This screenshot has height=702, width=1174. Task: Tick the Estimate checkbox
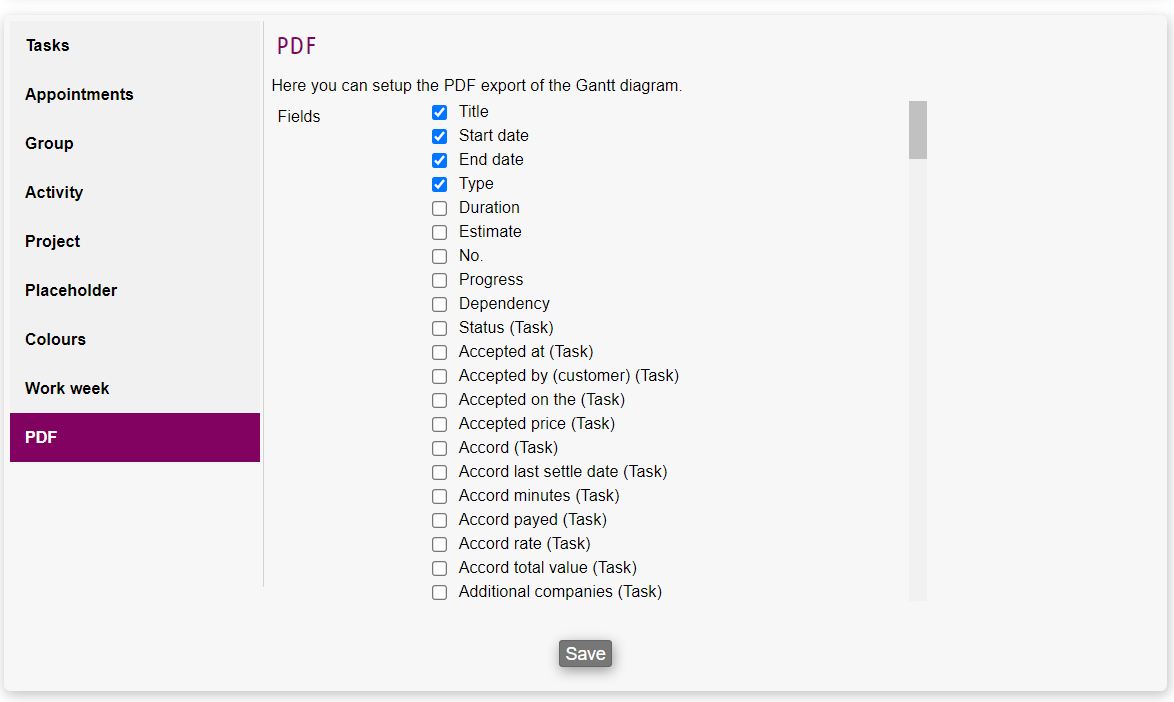coord(439,233)
